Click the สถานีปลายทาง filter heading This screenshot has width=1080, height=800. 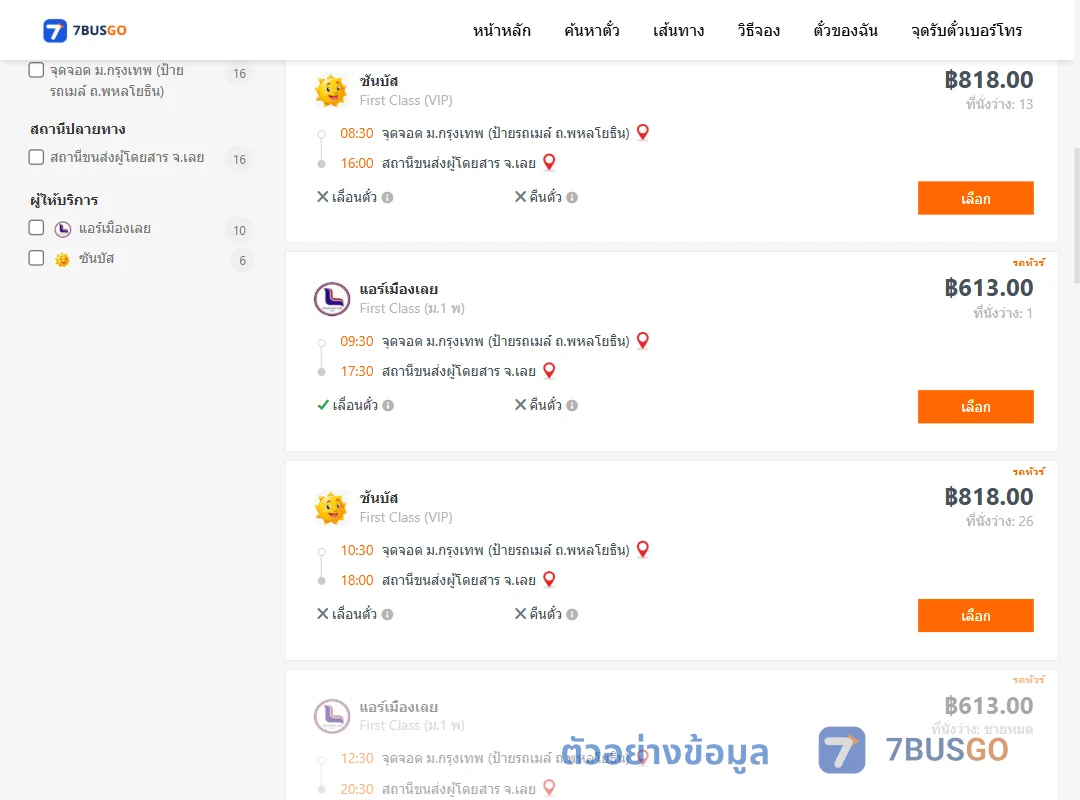tap(78, 129)
